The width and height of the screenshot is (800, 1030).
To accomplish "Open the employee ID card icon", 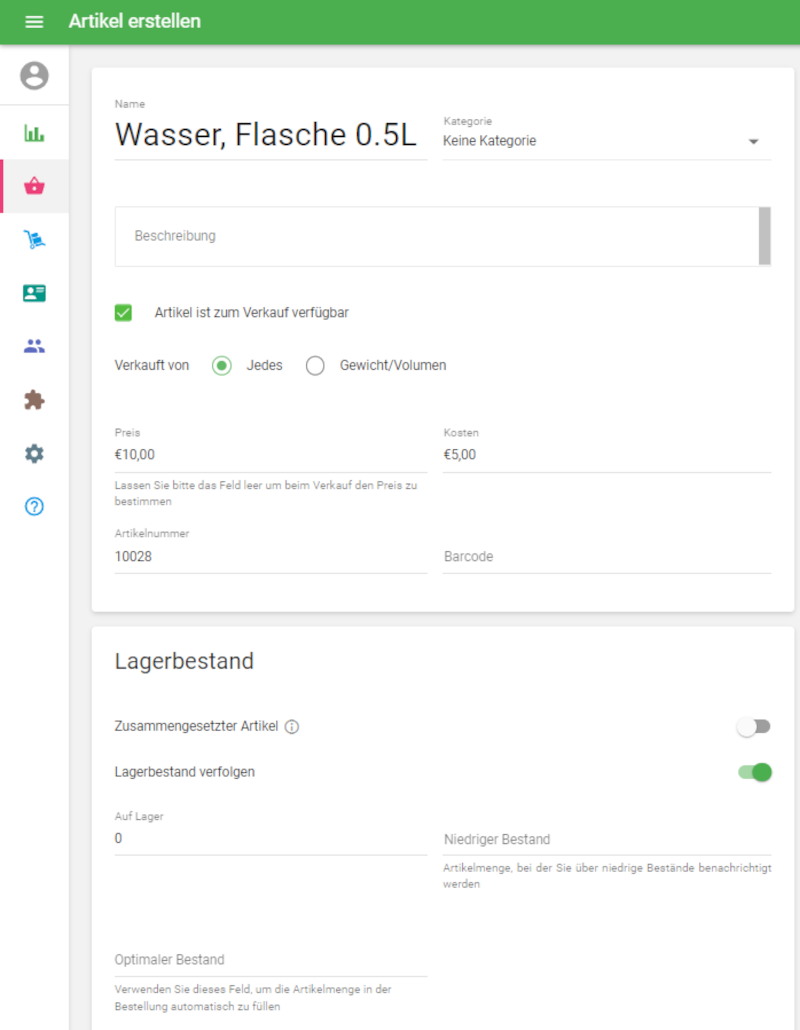I will point(34,293).
